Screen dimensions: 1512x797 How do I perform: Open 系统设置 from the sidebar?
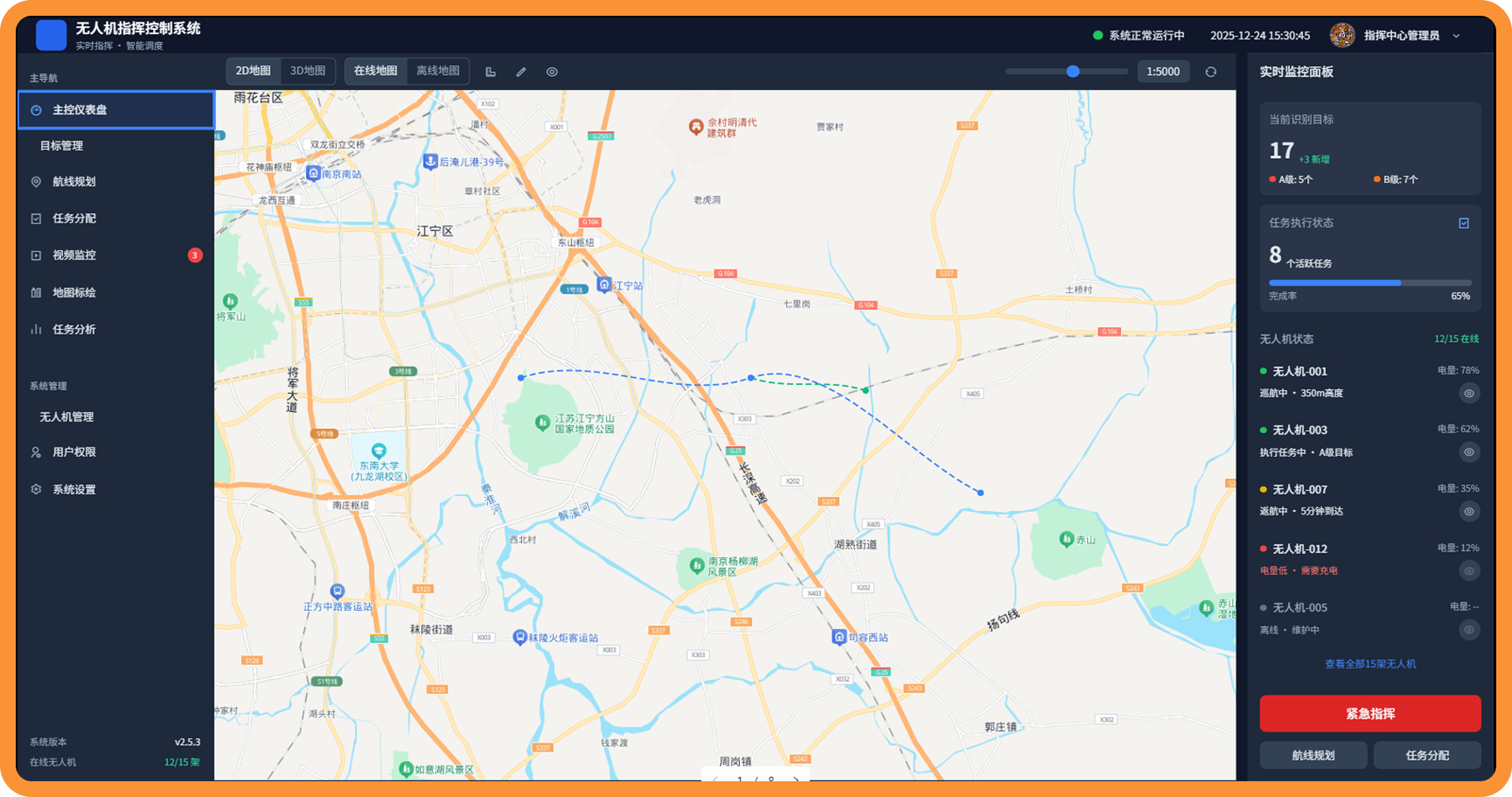74,489
